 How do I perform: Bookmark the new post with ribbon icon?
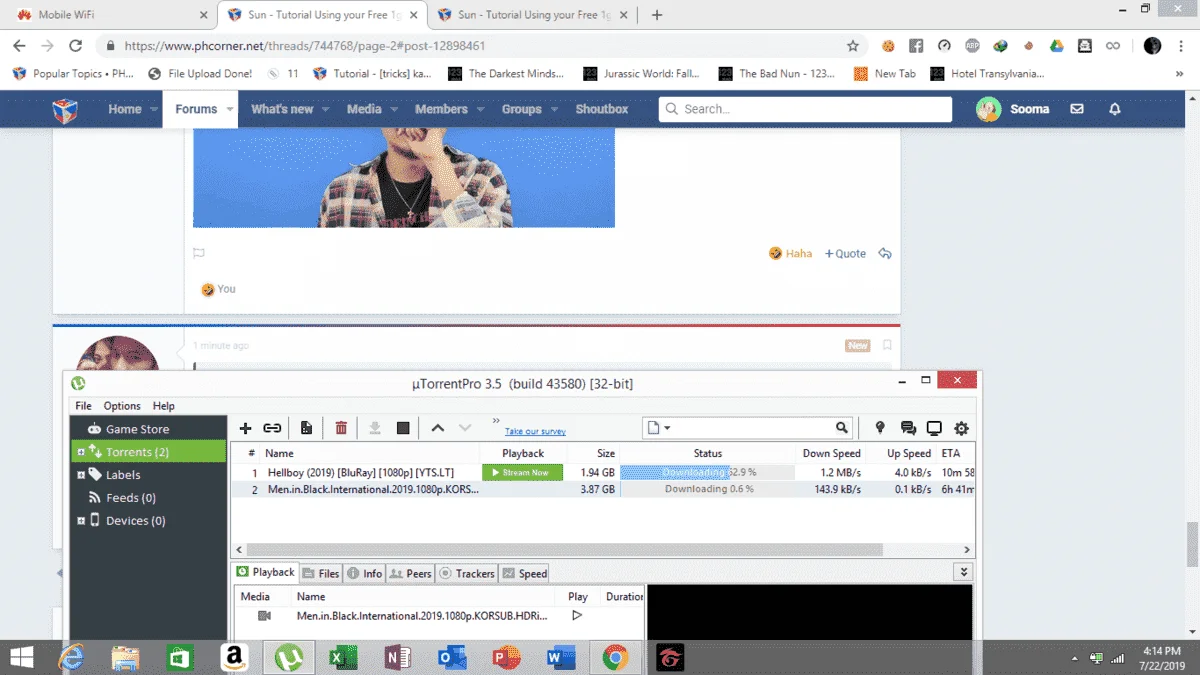[886, 345]
